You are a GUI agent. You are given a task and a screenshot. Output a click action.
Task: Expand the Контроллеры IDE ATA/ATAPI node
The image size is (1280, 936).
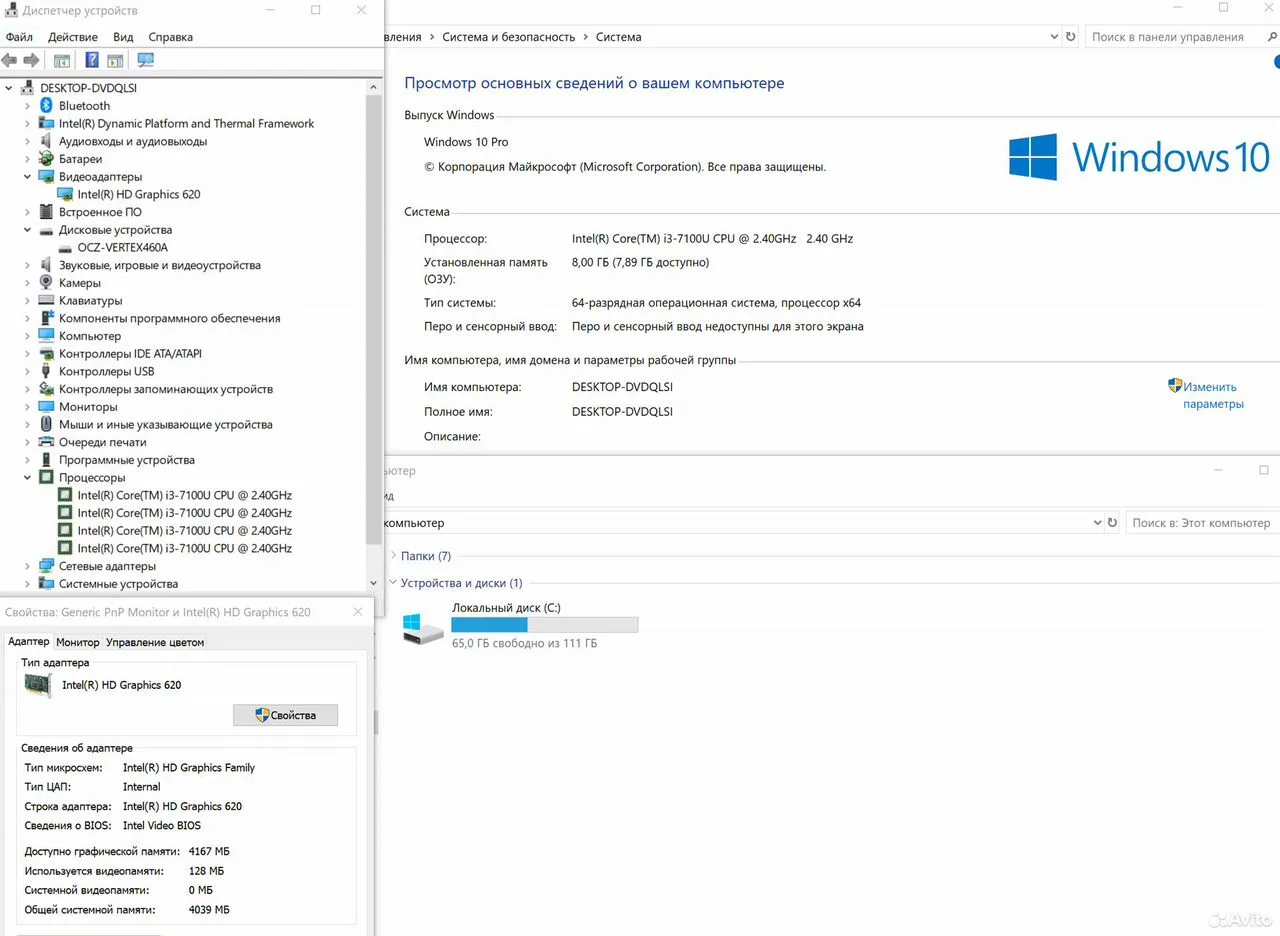tap(28, 354)
